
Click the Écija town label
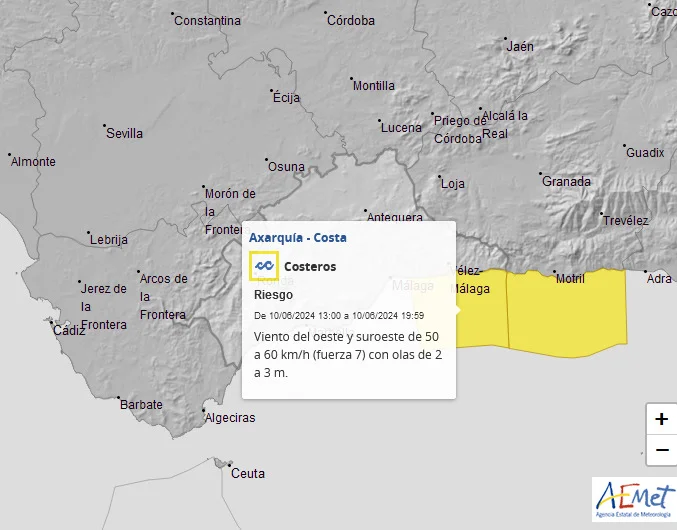coord(286,98)
